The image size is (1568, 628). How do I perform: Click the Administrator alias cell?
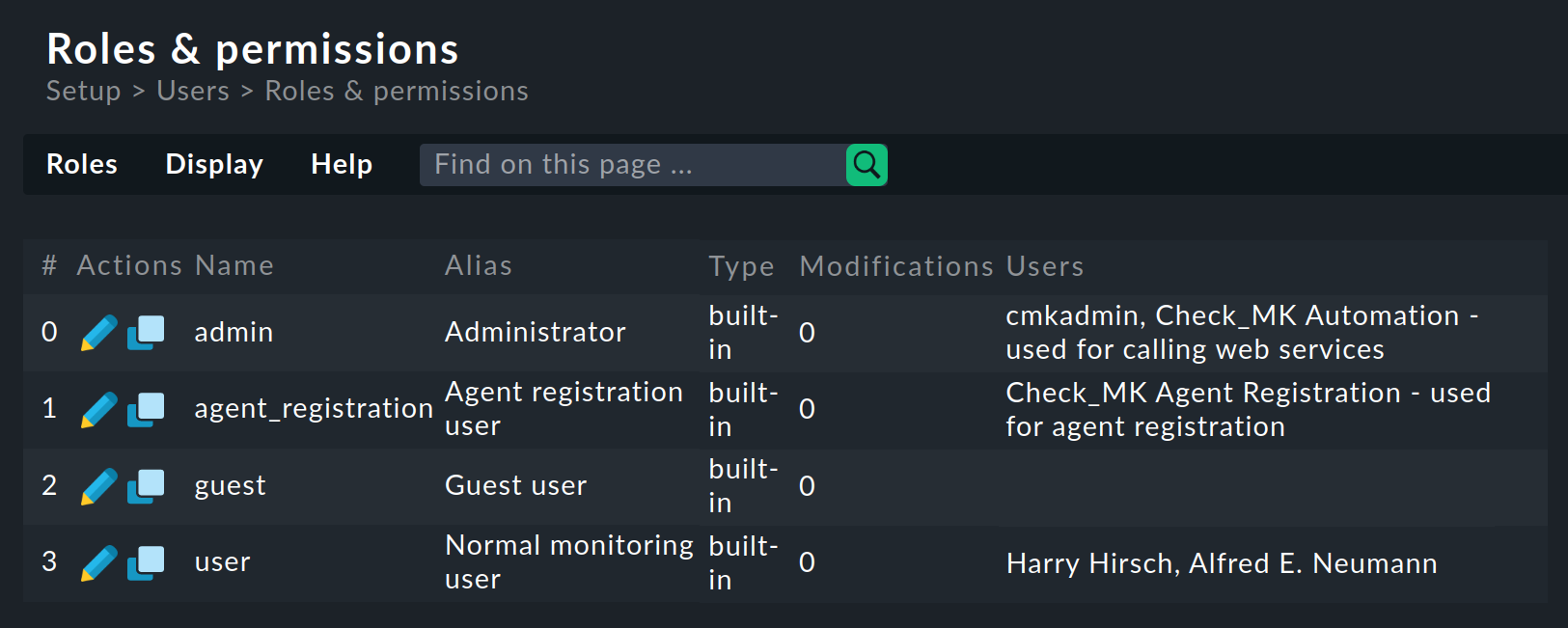536,332
